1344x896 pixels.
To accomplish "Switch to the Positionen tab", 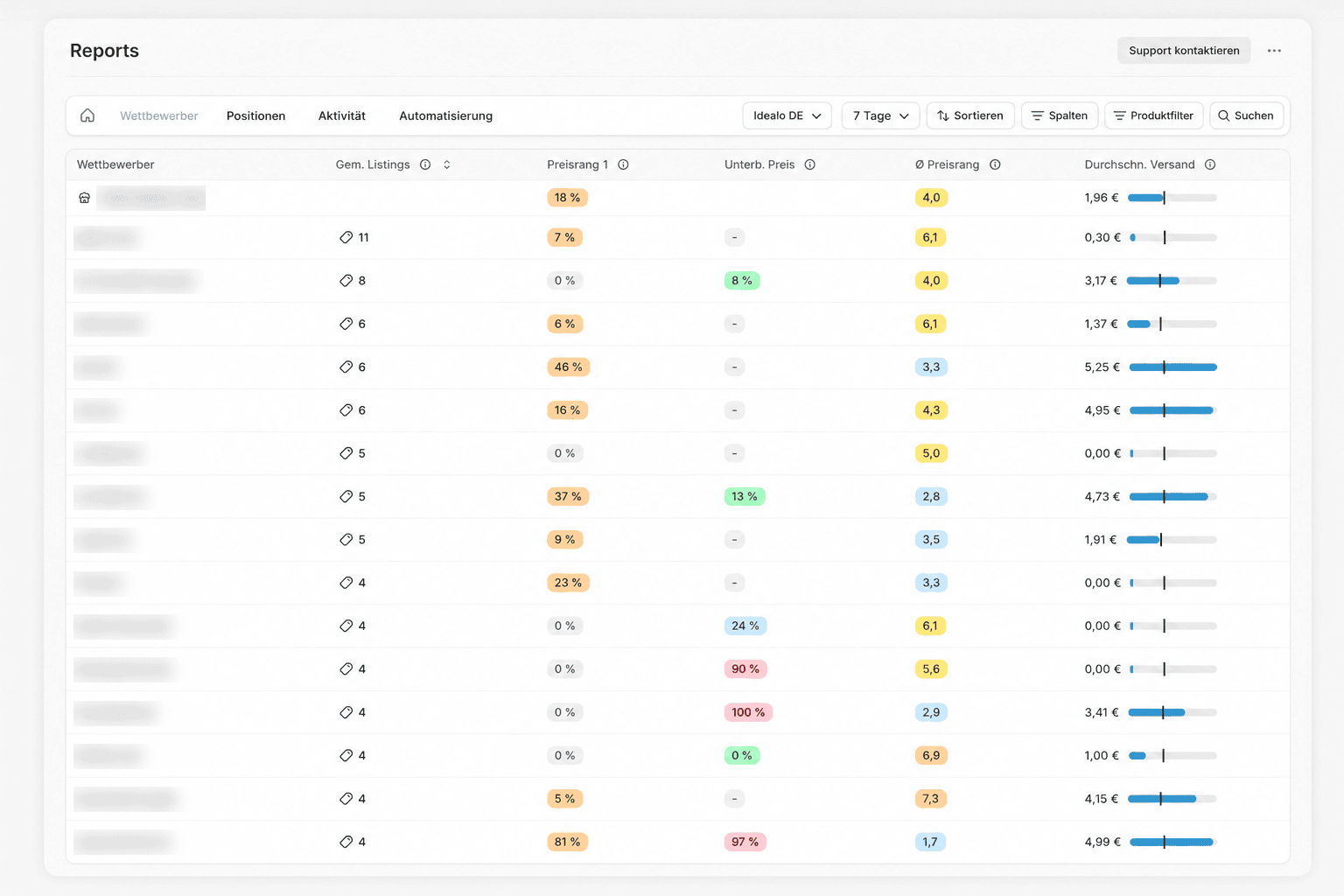I will click(x=255, y=115).
